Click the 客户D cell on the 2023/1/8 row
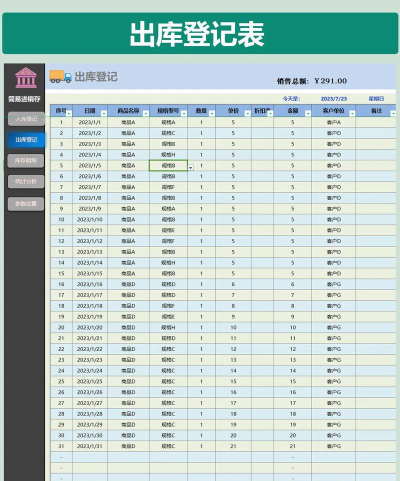Viewport: 400px width, 481px height. point(334,198)
